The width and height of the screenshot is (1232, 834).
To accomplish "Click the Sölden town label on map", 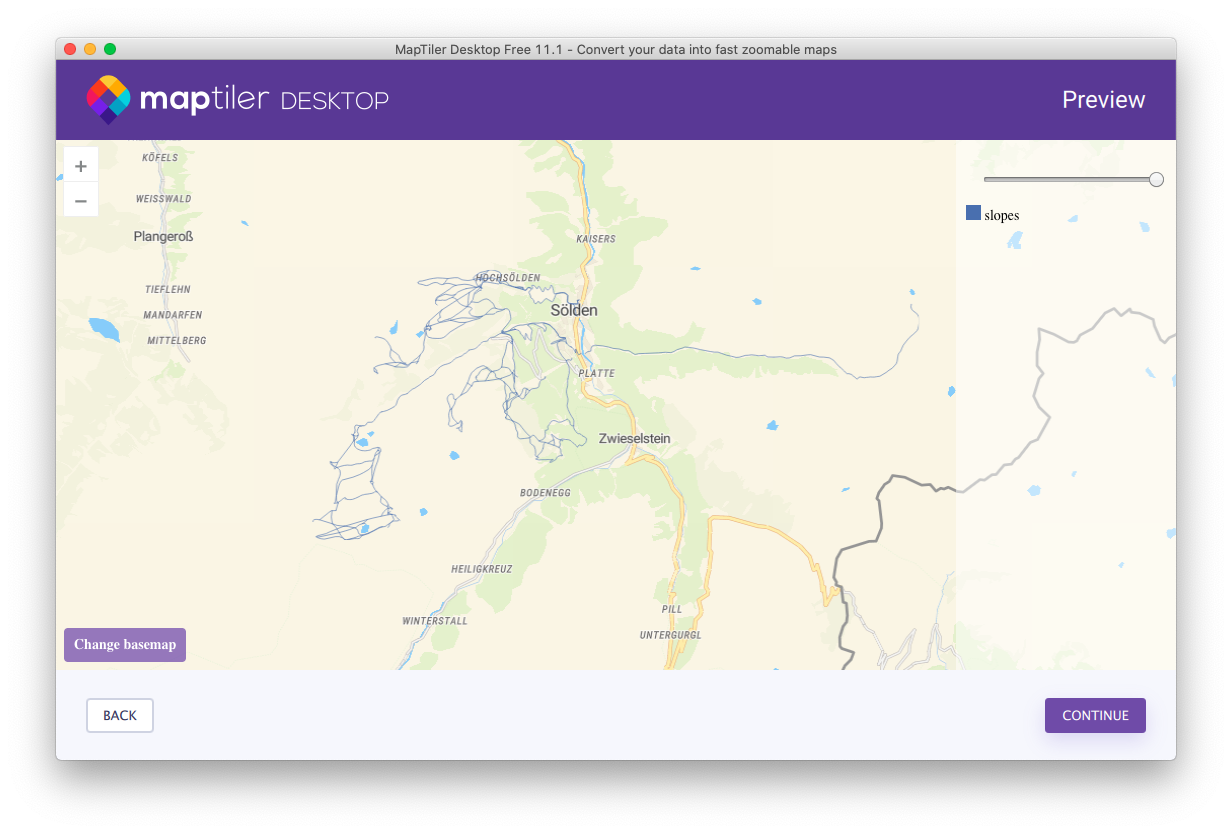I will [x=574, y=311].
